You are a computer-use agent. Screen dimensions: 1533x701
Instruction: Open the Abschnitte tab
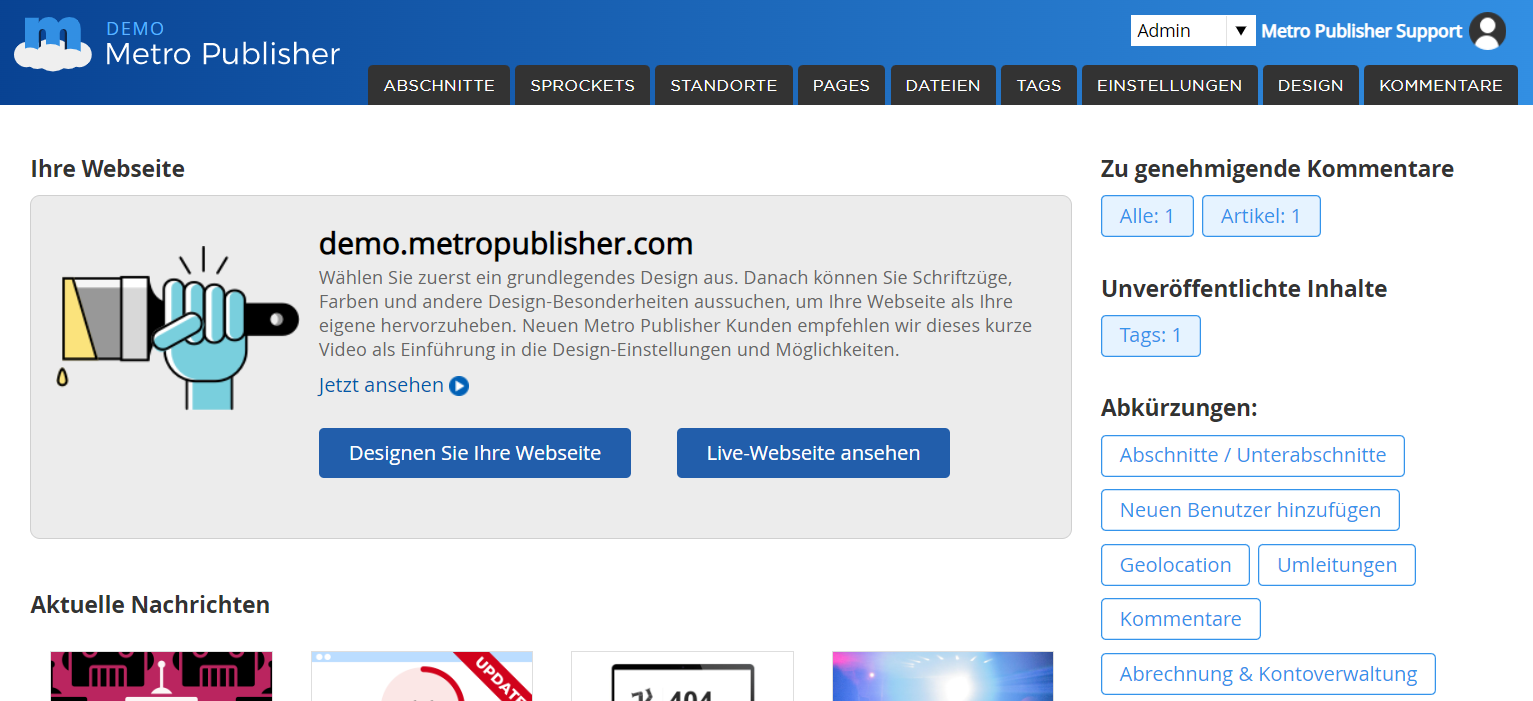tap(439, 85)
